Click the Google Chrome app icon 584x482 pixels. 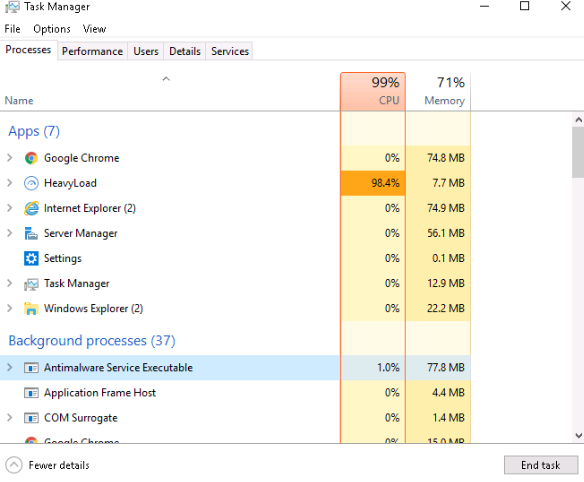point(31,158)
